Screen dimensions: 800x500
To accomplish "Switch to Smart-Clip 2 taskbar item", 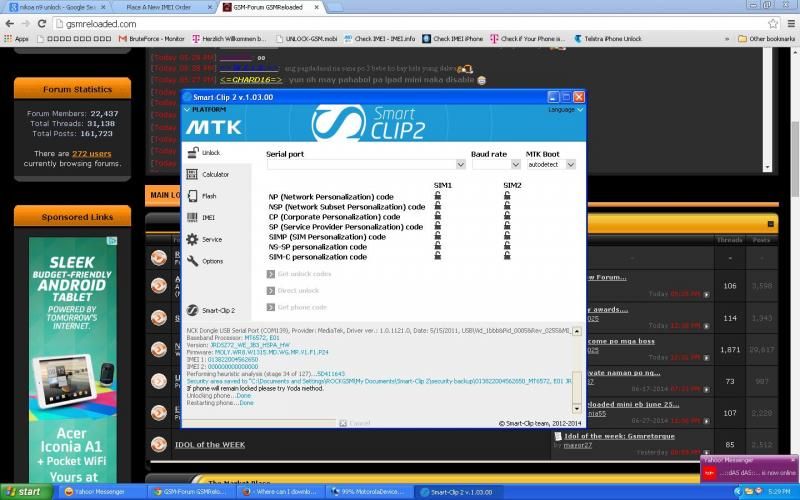I will tap(457, 492).
